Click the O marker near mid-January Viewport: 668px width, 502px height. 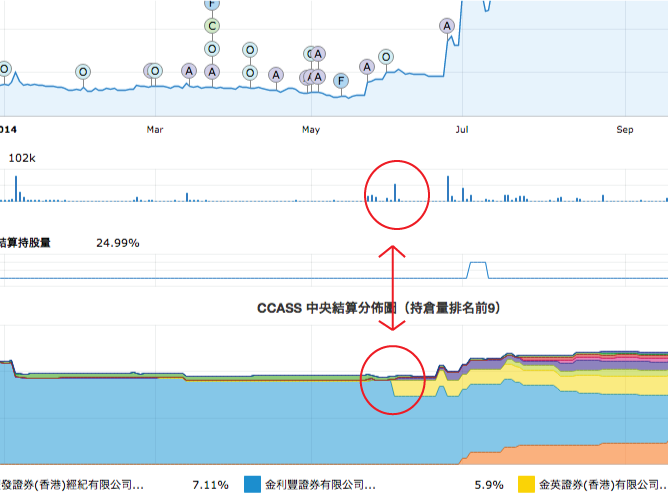[82, 71]
